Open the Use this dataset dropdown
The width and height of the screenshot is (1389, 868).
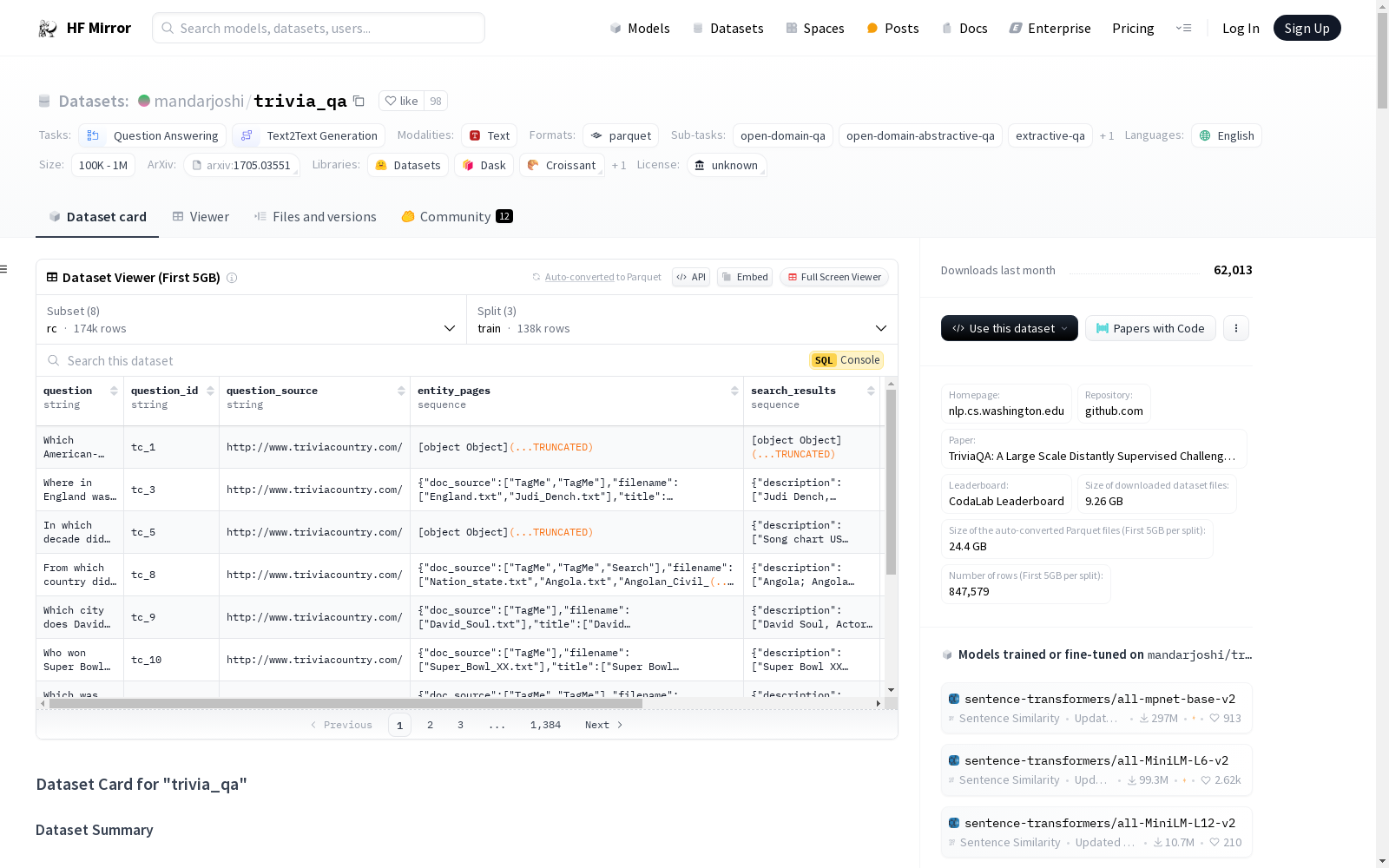tap(1009, 328)
